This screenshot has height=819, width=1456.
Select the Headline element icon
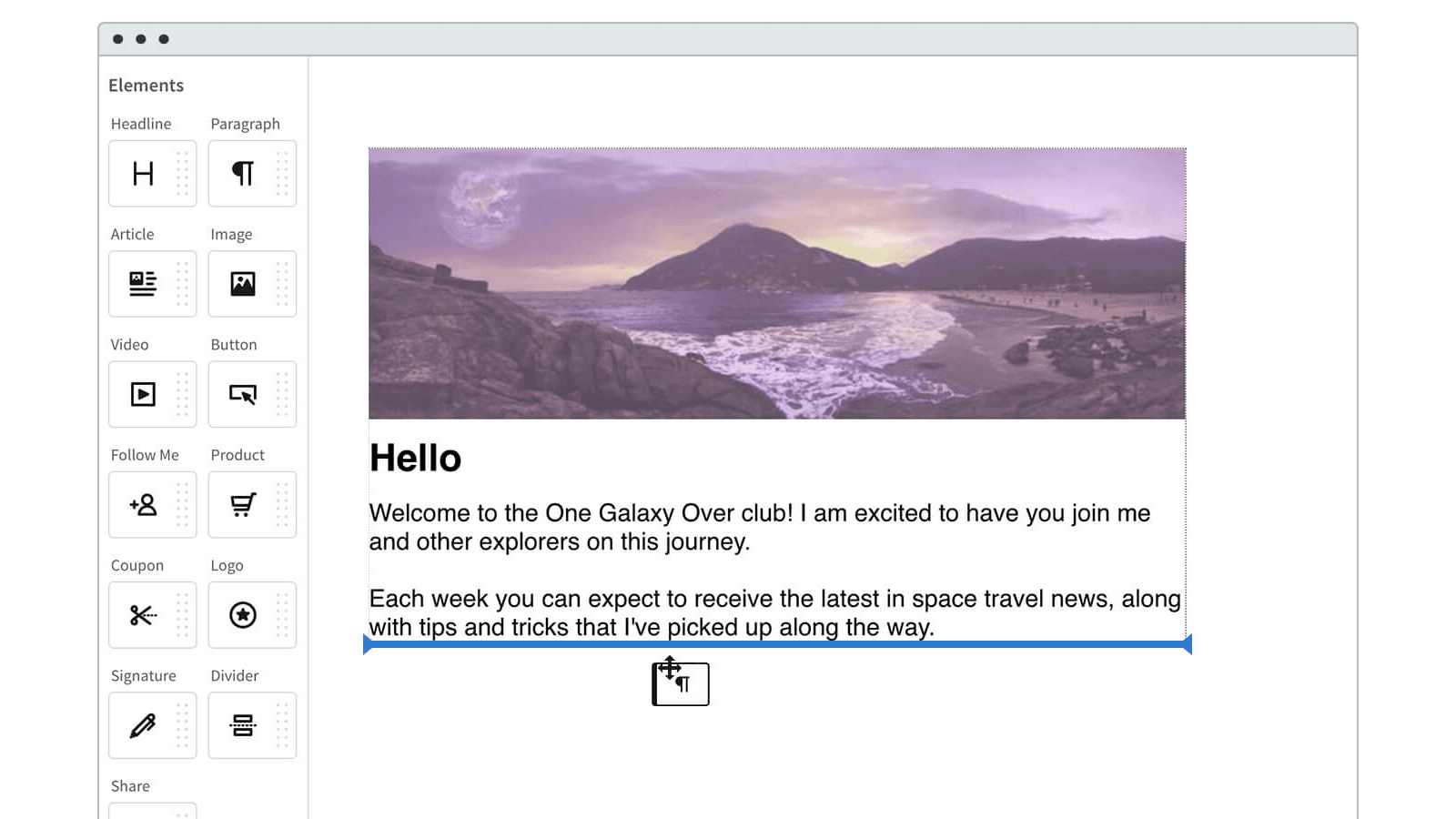coord(146,174)
